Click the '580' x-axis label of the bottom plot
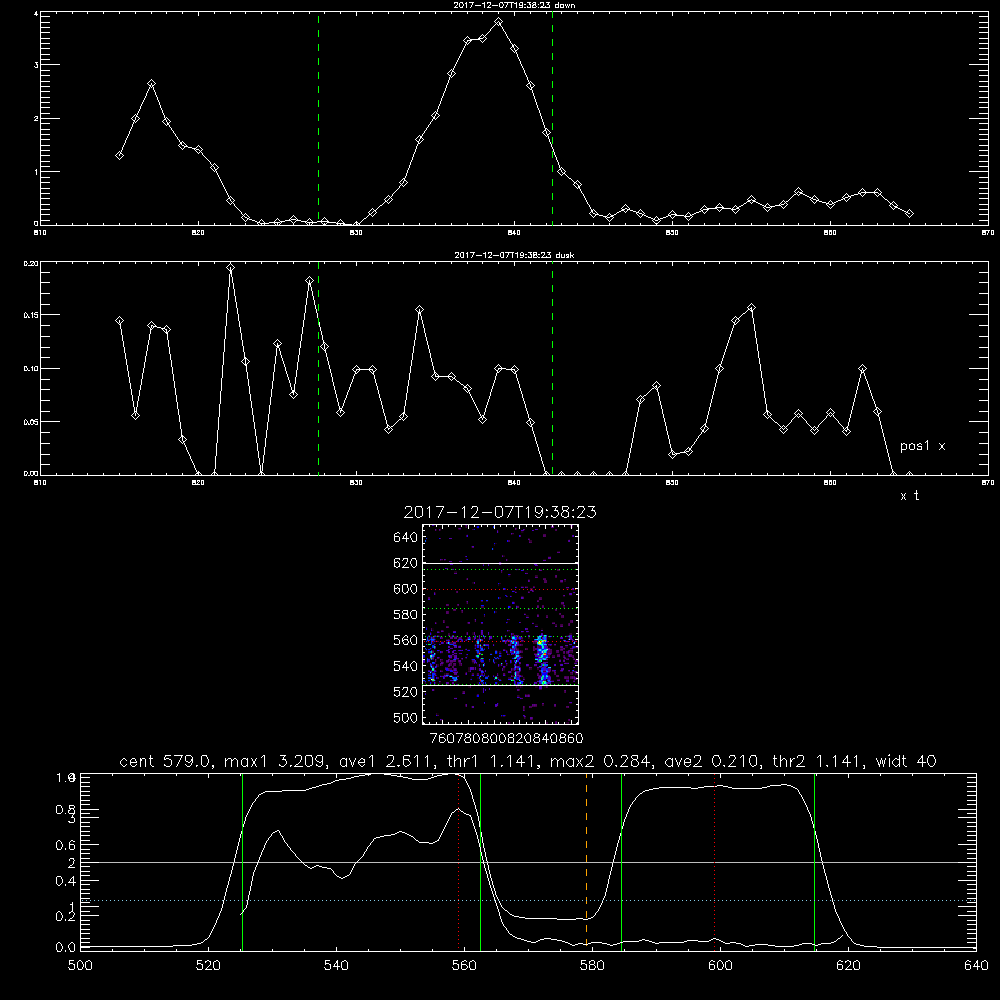This screenshot has width=1000, height=1000. click(592, 966)
